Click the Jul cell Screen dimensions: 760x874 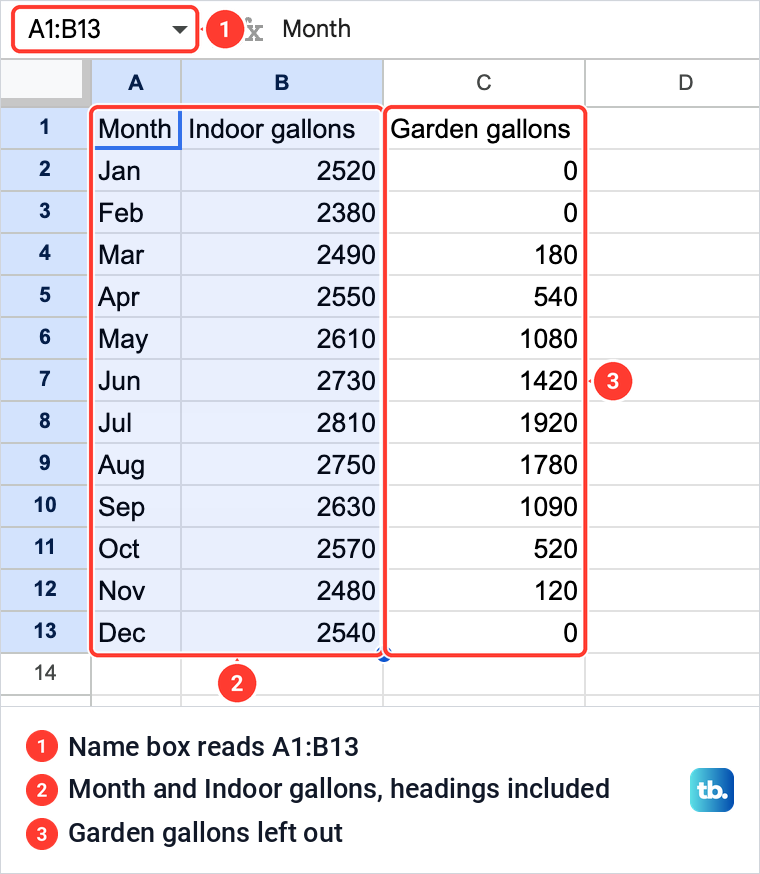pos(137,422)
